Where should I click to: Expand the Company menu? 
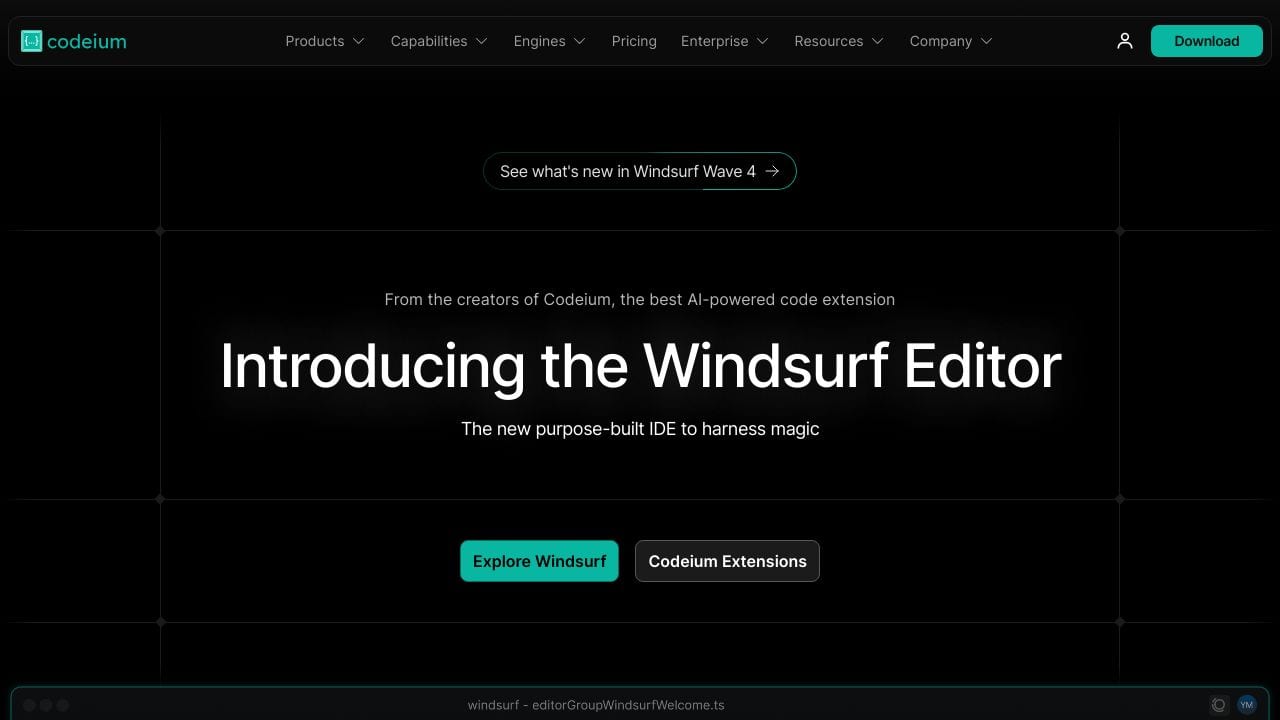click(x=951, y=41)
